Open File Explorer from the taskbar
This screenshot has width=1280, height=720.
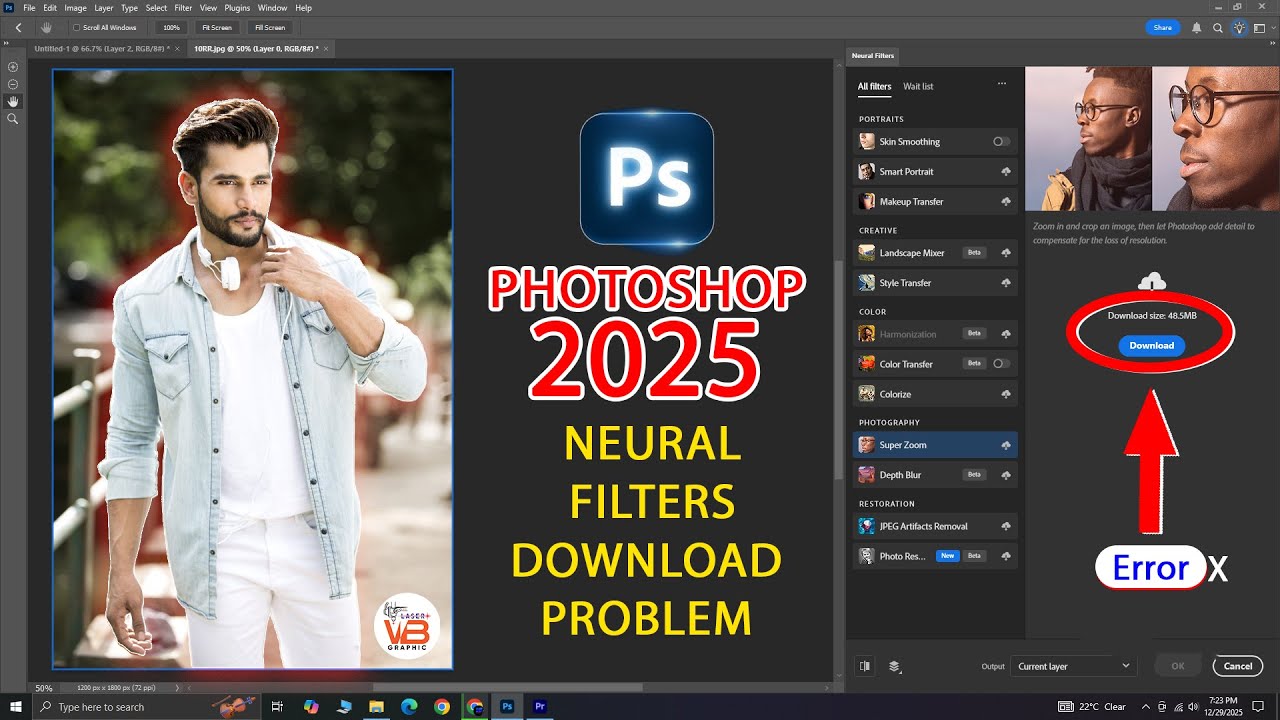coord(376,707)
